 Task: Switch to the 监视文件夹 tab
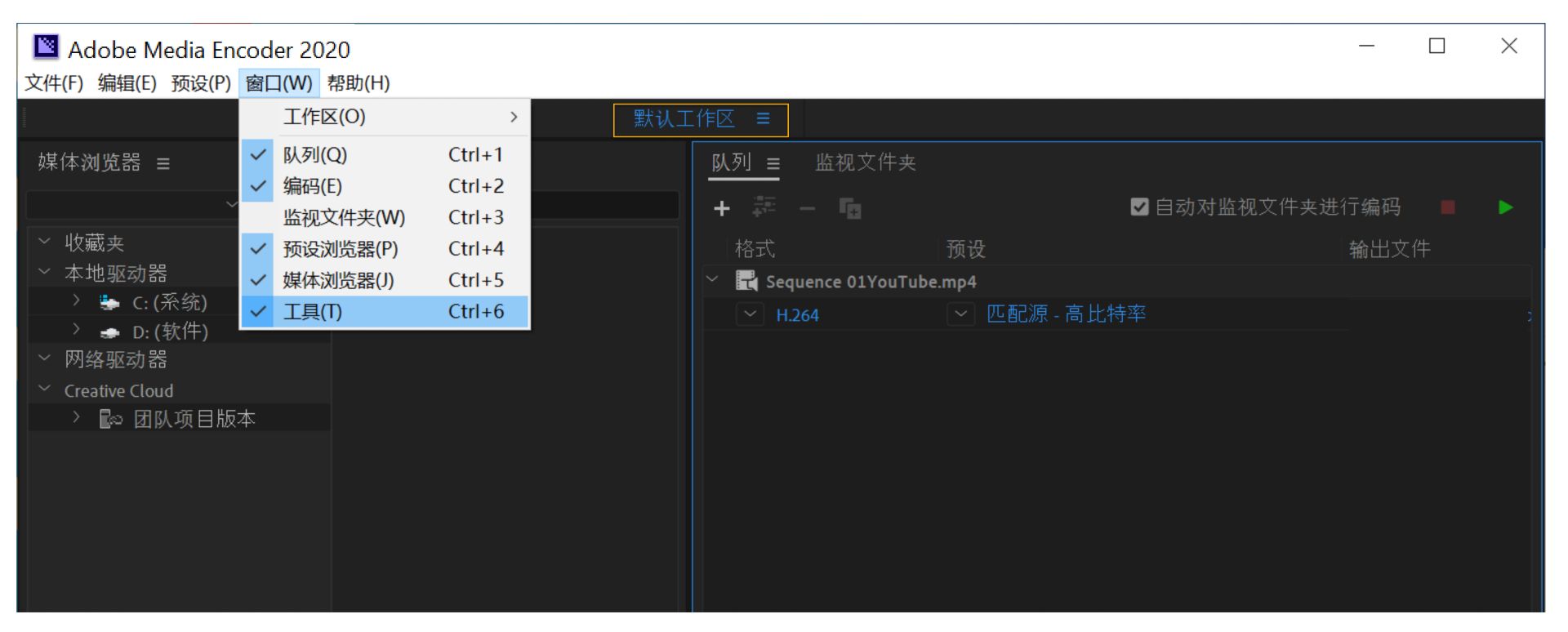coord(866,162)
